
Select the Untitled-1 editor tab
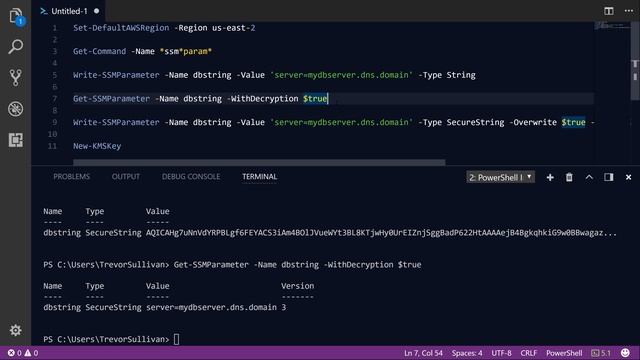69,11
